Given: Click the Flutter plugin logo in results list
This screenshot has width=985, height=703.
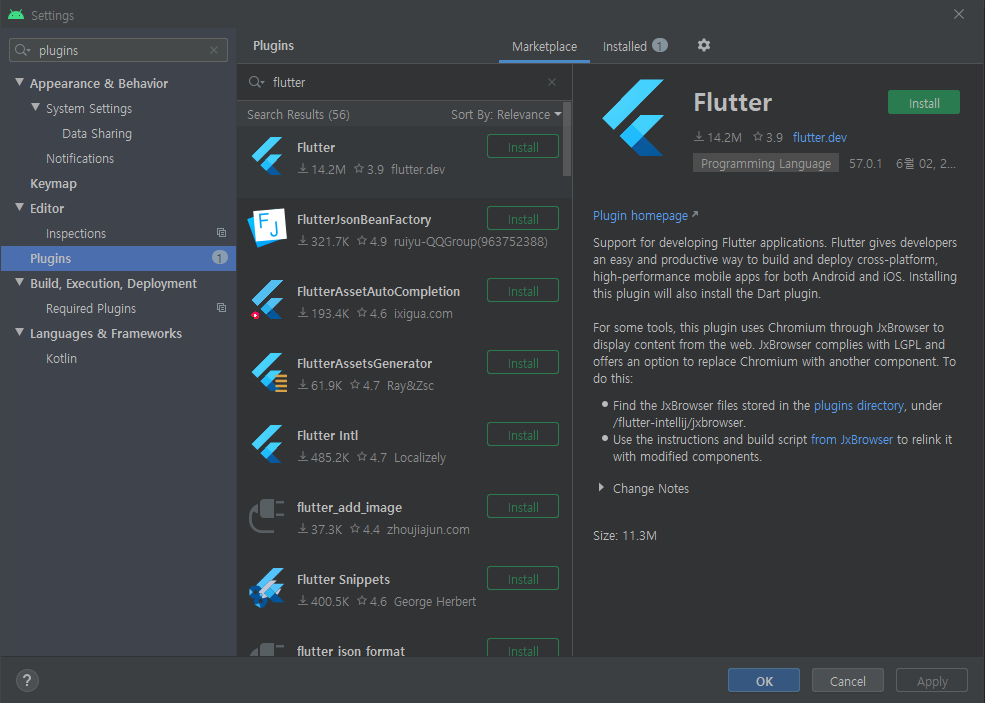Looking at the screenshot, I should tap(268, 156).
